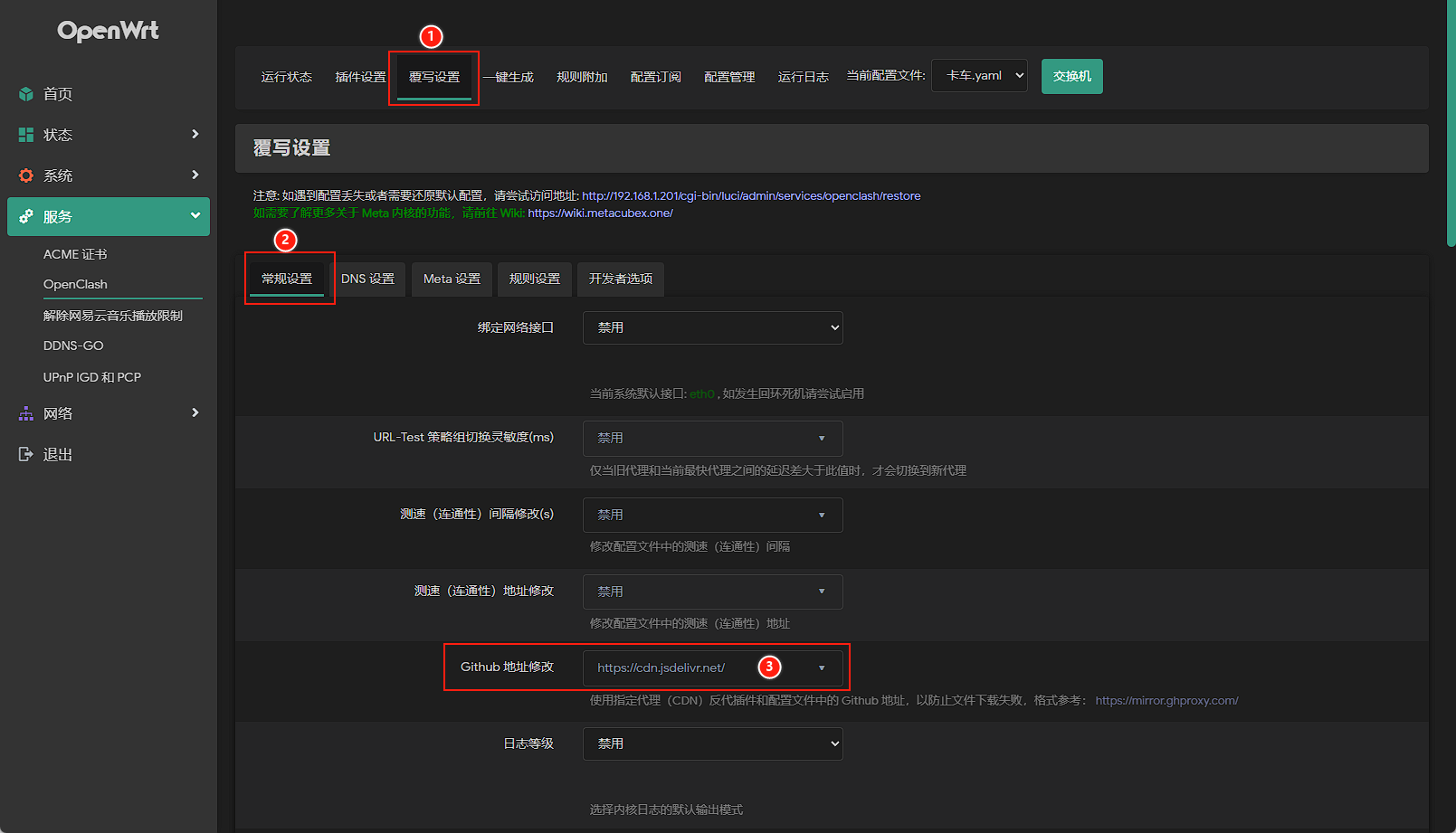Open the wiki.metacubex.one link
Screen dimensions: 1456x833
pyautogui.click(x=601, y=213)
